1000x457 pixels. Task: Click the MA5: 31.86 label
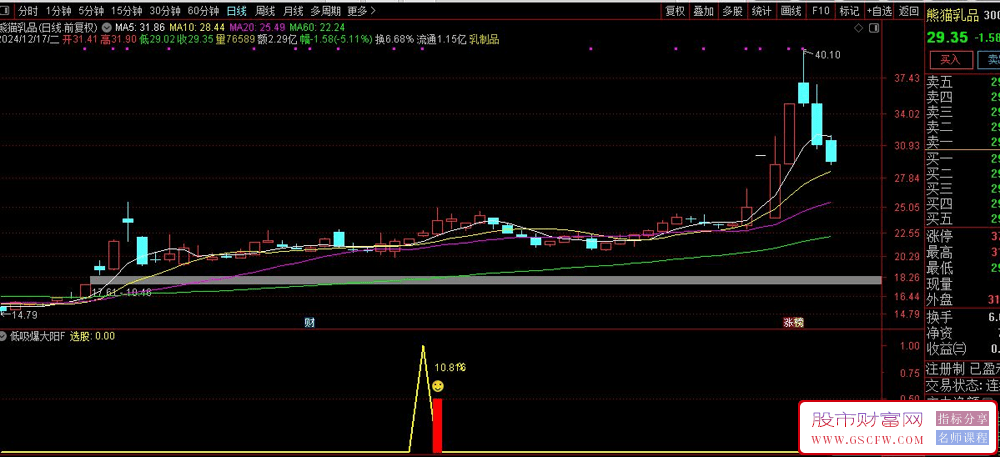(140, 27)
